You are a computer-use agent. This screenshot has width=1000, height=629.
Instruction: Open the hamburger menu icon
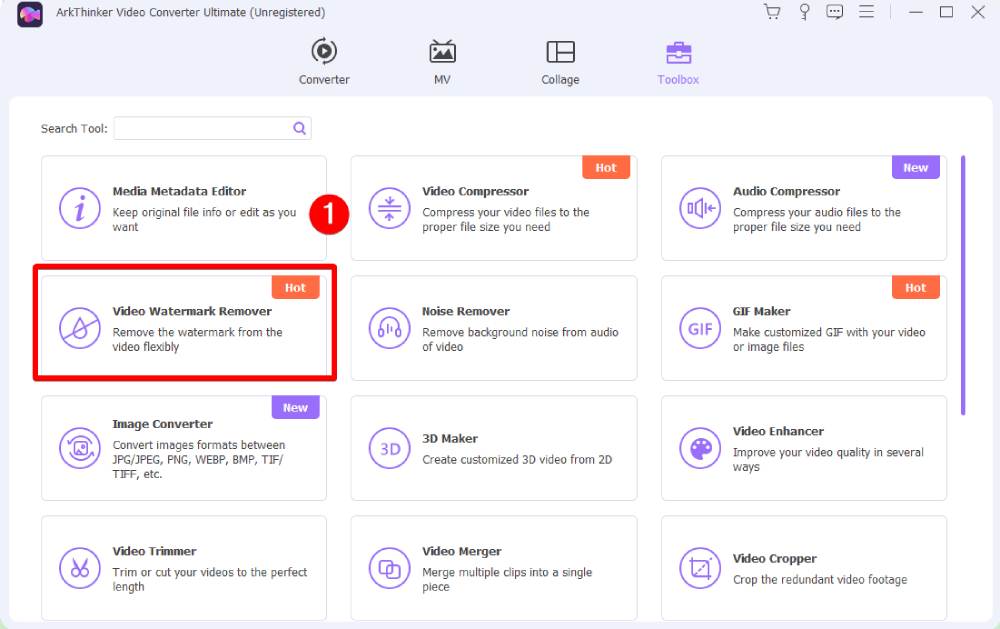(x=866, y=11)
